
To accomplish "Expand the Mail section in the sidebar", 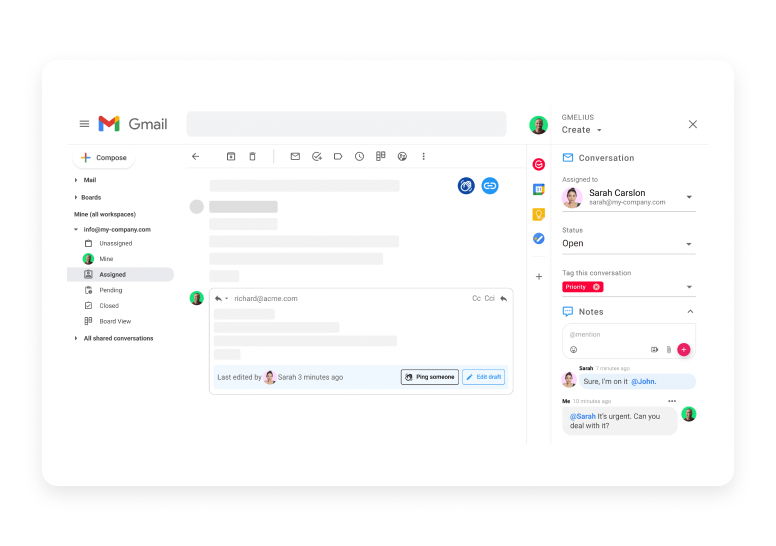I will coord(76,180).
